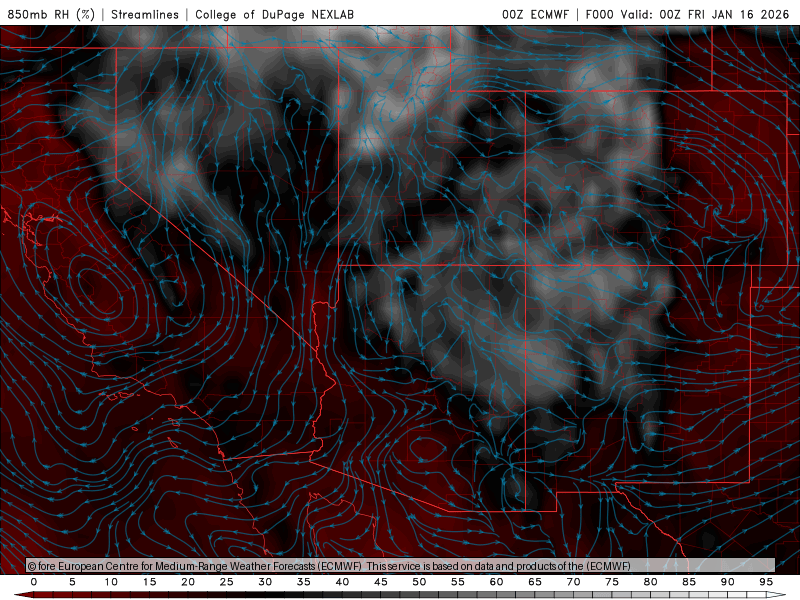The height and width of the screenshot is (600, 800).
Task: Click the "10" value on the color scale
Action: click(x=111, y=582)
